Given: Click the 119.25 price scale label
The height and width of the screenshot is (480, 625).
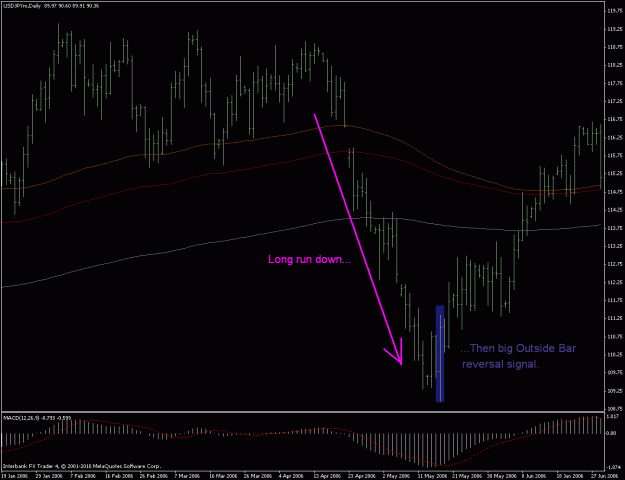Looking at the screenshot, I should pos(615,29).
